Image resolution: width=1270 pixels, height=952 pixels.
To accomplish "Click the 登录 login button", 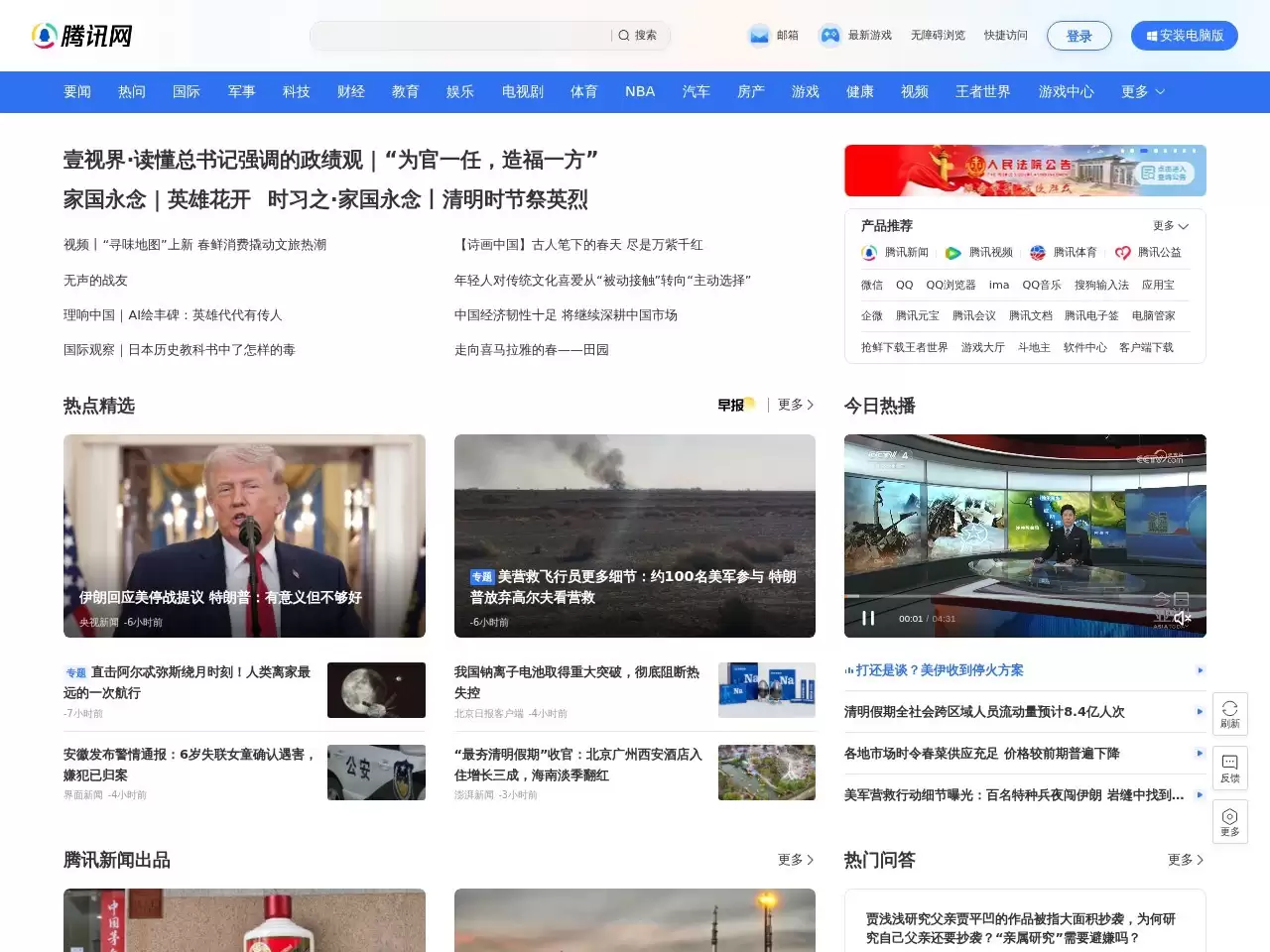I will [x=1079, y=36].
